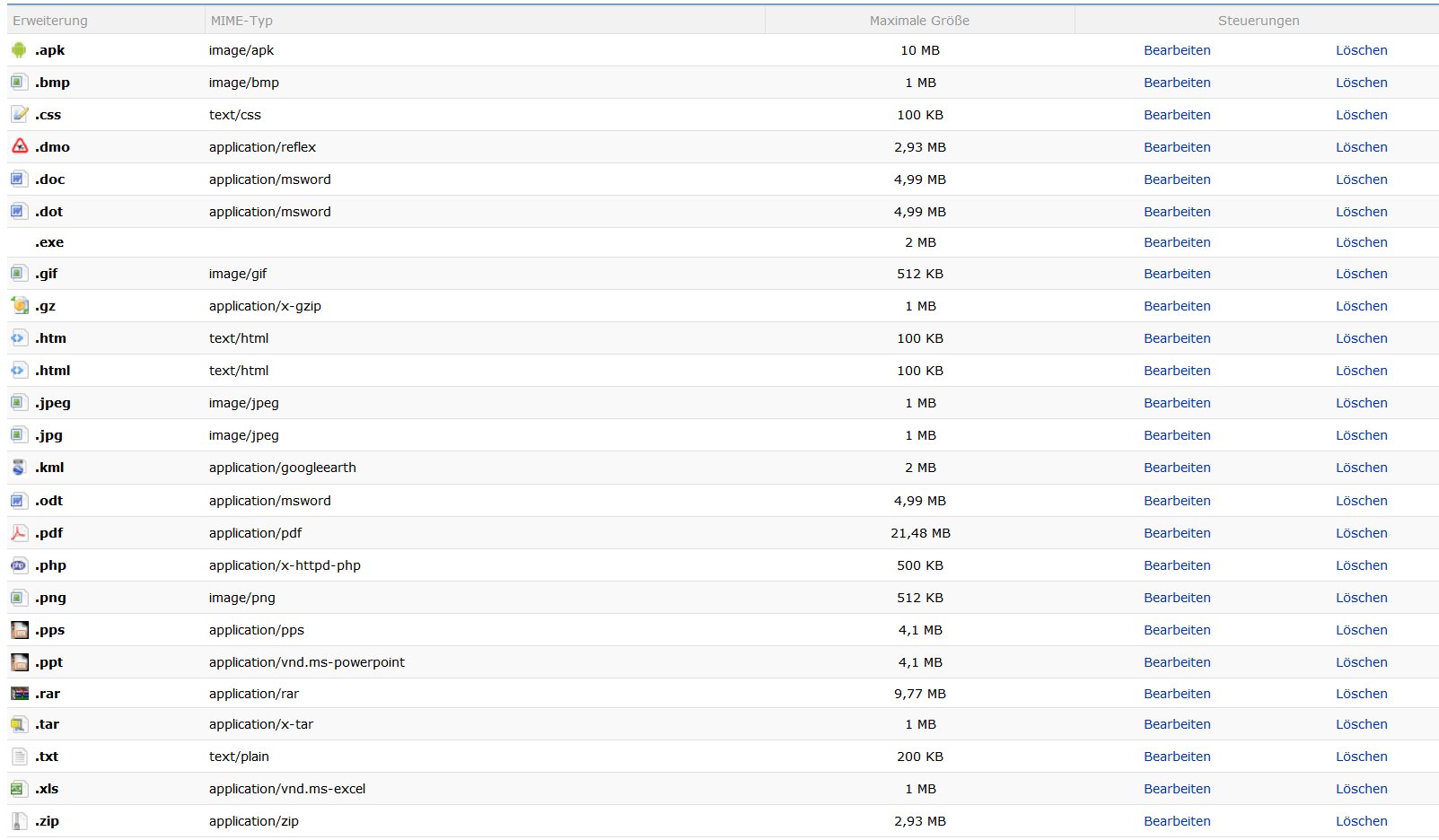
Task: Remove the .tar entry via Löschen
Action: (x=1361, y=724)
